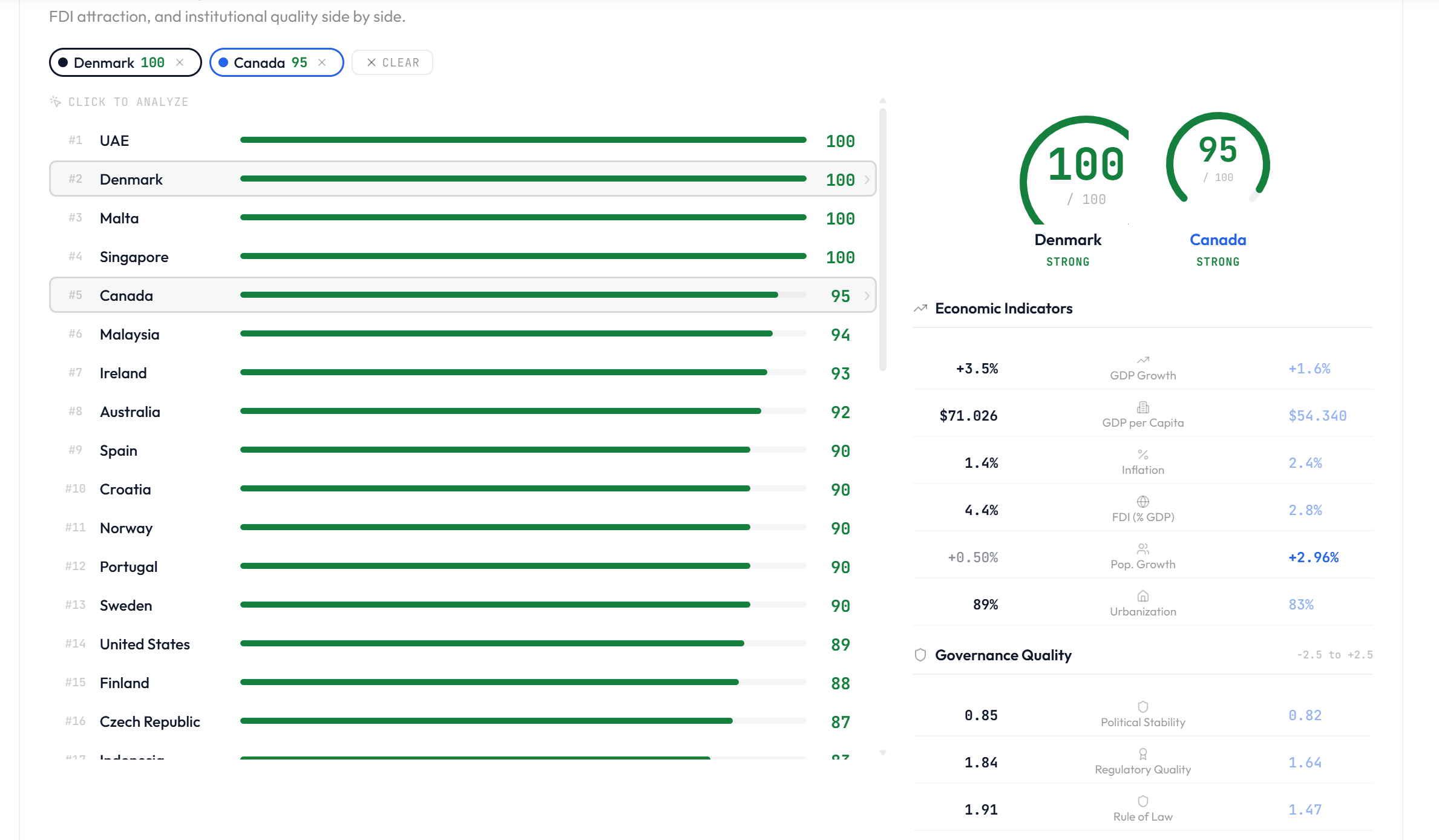
Task: Click the Regulatory Quality award icon
Action: coord(1142,754)
